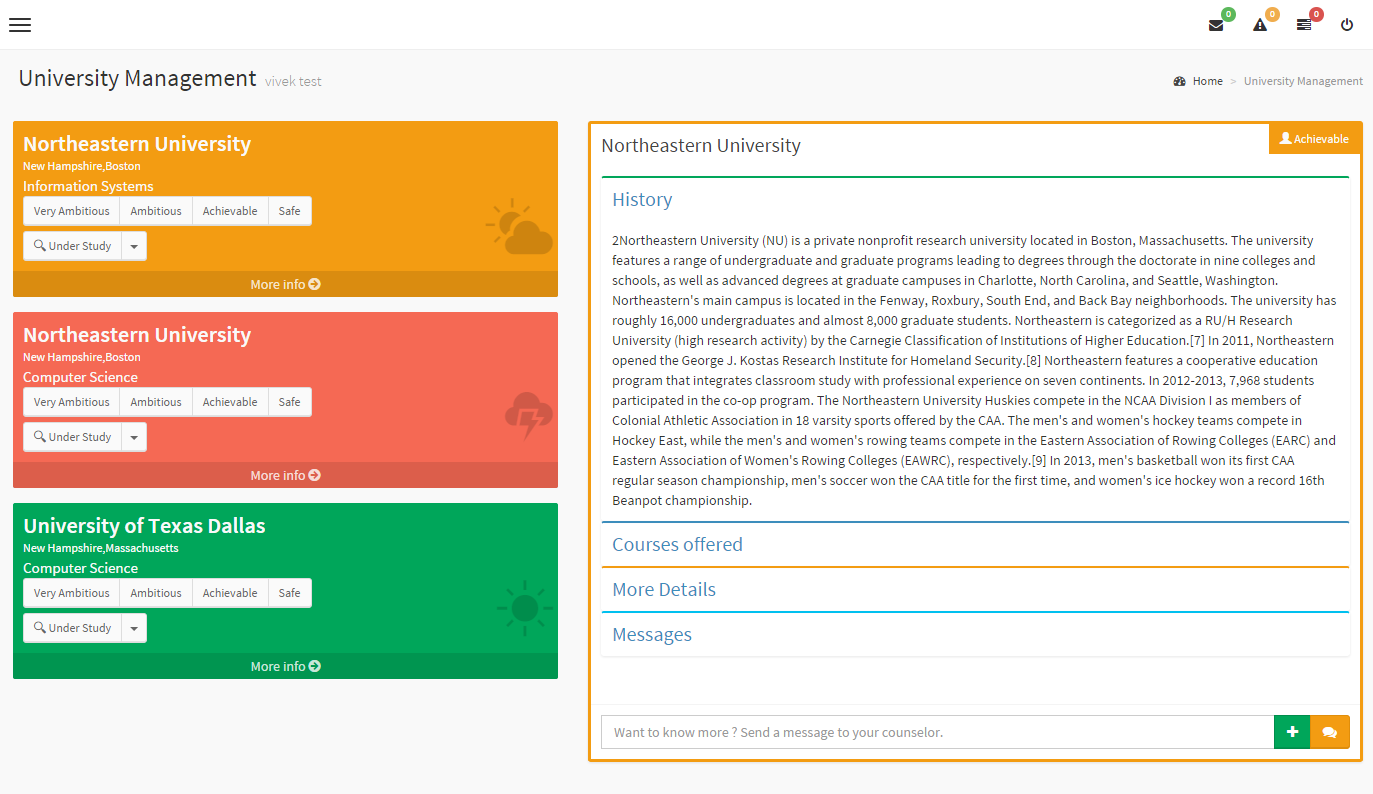This screenshot has height=794, width=1373.
Task: Open More info for University of Texas Dallas
Action: [285, 666]
